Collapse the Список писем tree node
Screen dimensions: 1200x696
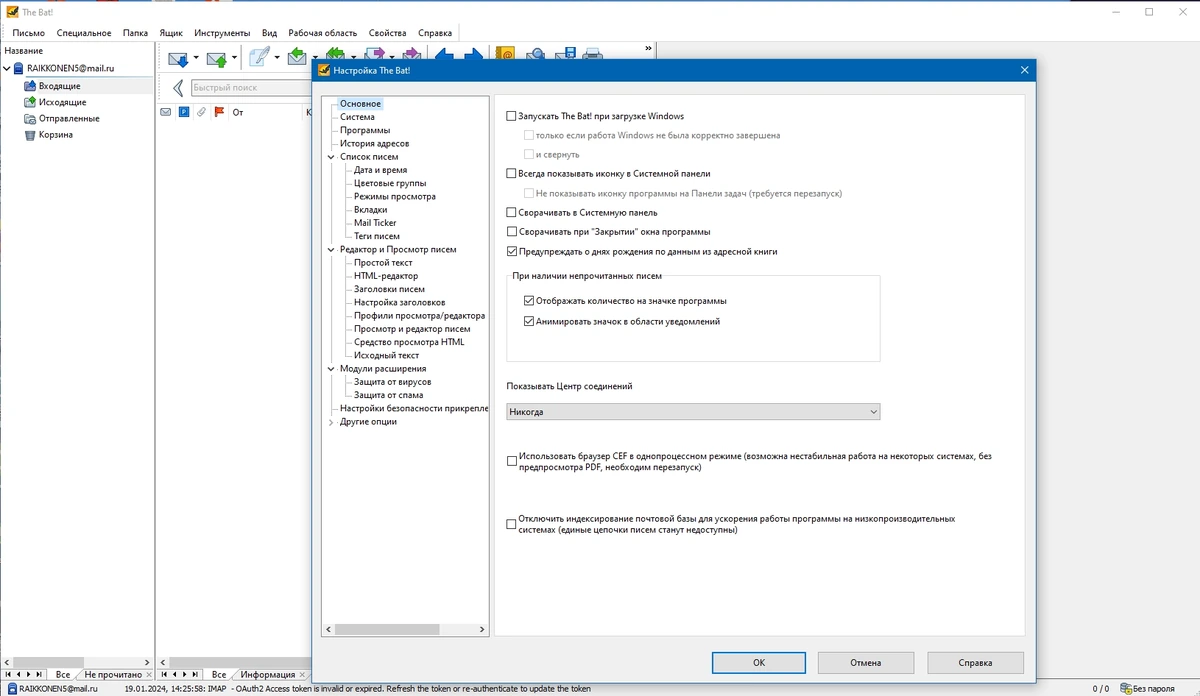click(x=332, y=157)
